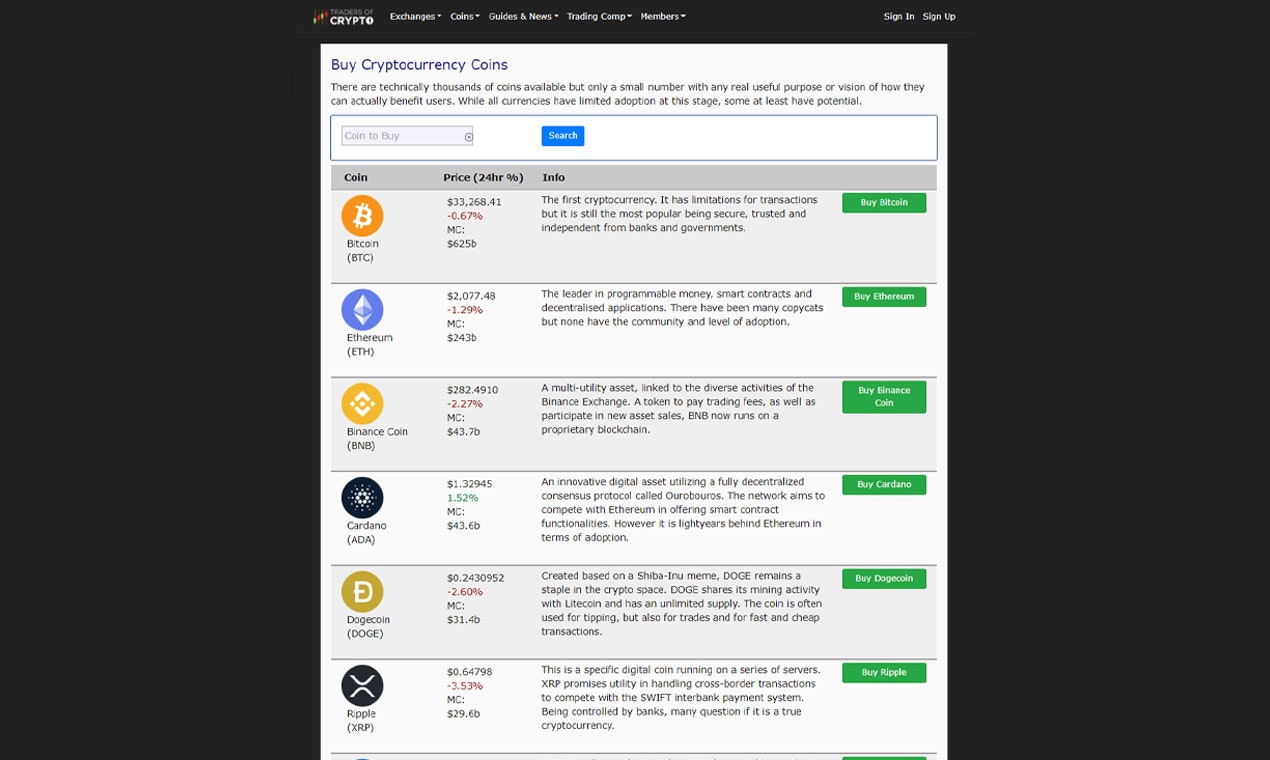This screenshot has height=760, width=1270.
Task: Click the Buy Dogecoin button
Action: [x=884, y=578]
